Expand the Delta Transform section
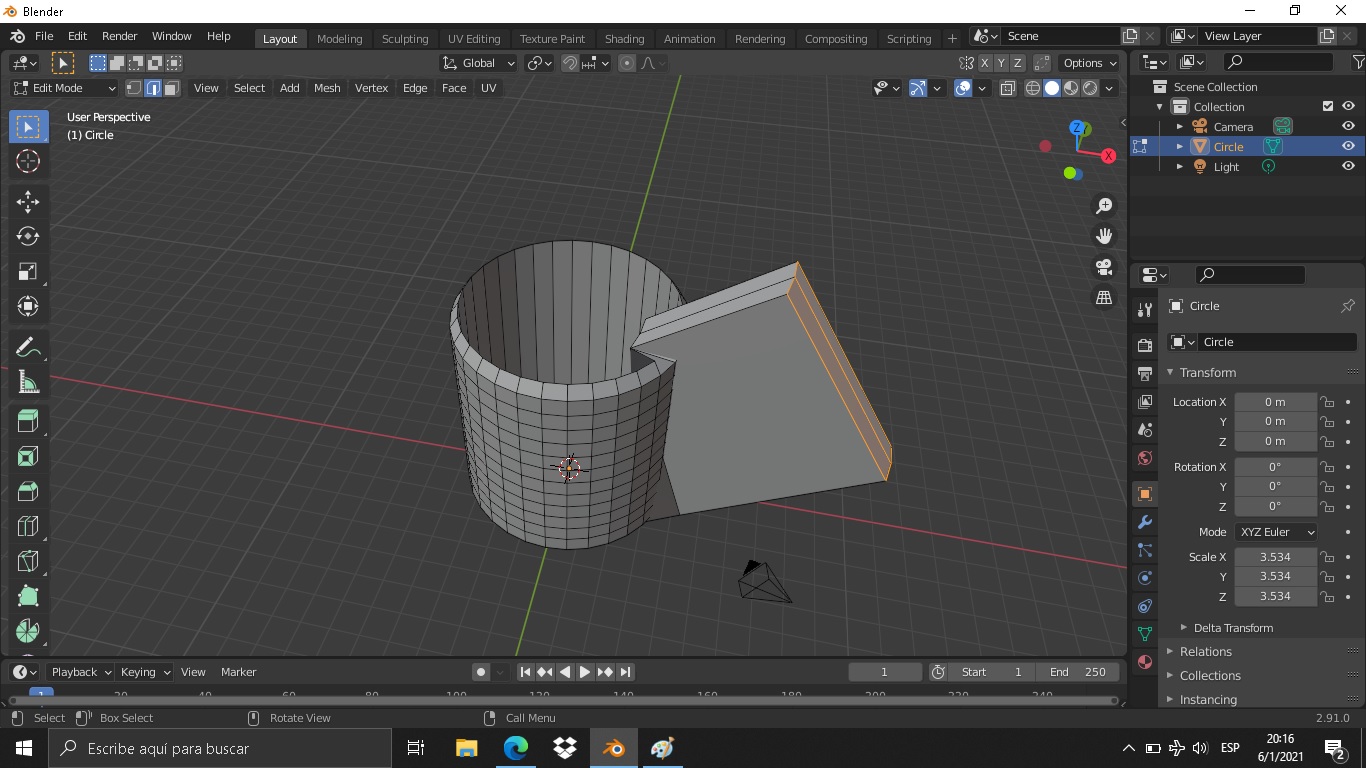The height and width of the screenshot is (768, 1366). pyautogui.click(x=1232, y=628)
